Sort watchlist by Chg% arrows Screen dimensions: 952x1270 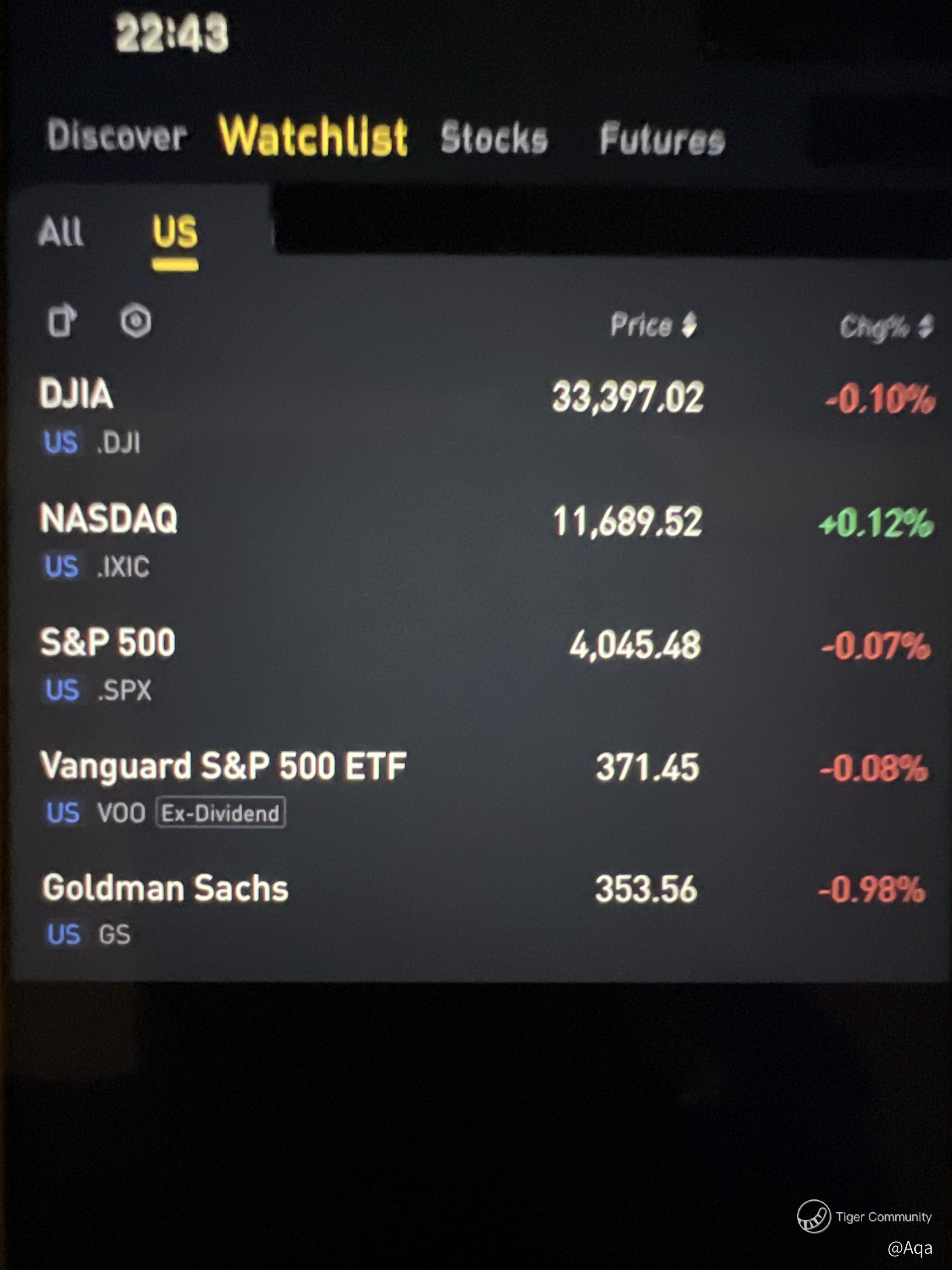925,327
